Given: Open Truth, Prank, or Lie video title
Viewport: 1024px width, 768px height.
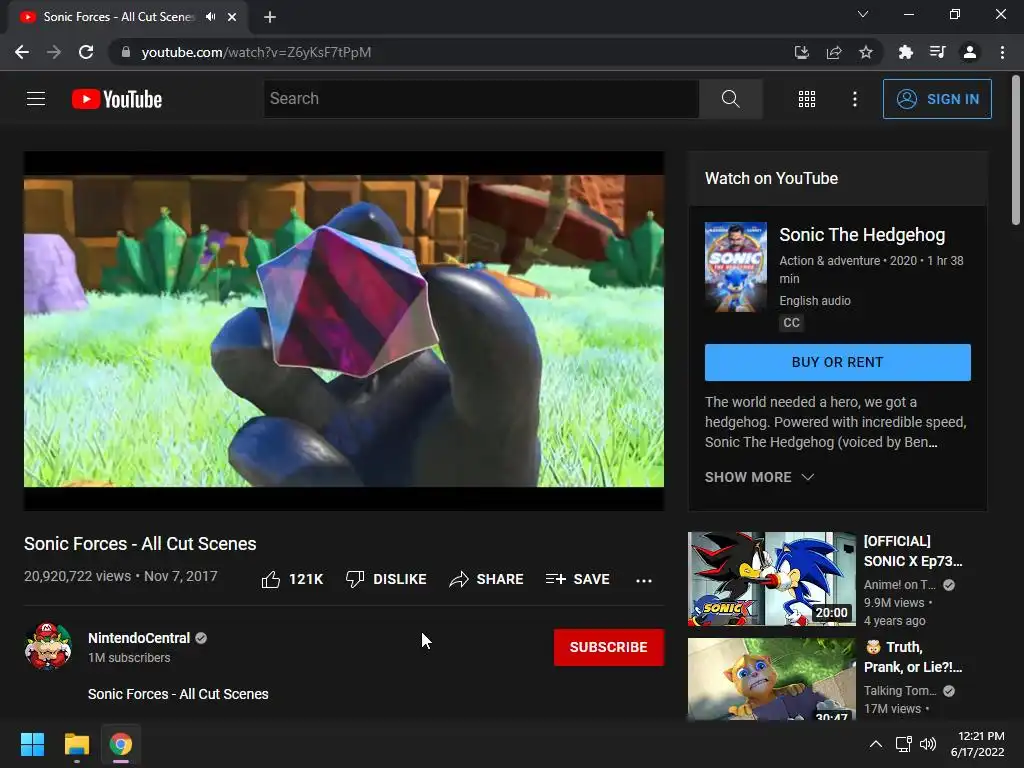Looking at the screenshot, I should pyautogui.click(x=912, y=657).
